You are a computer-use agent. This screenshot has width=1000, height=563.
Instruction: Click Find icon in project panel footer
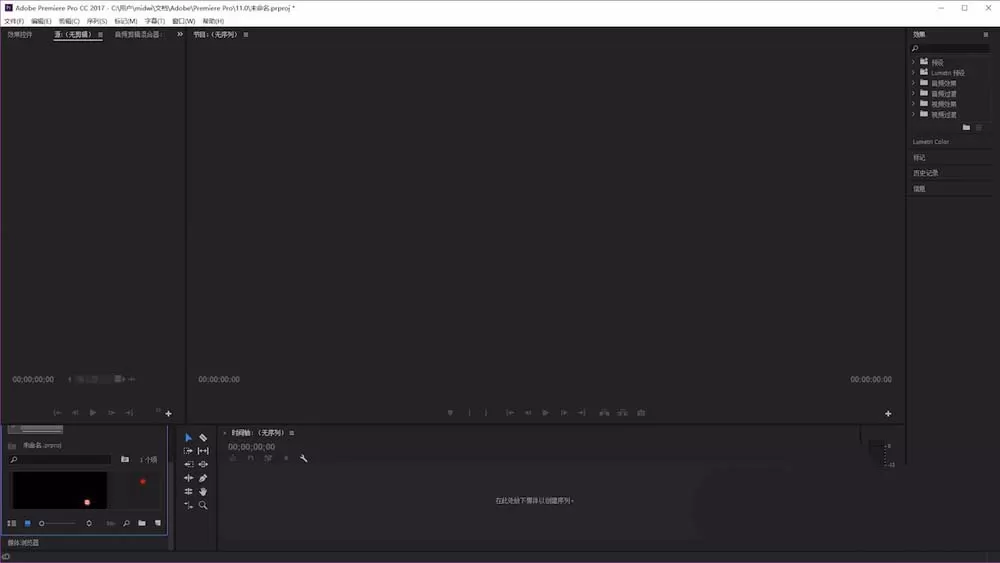click(x=126, y=523)
